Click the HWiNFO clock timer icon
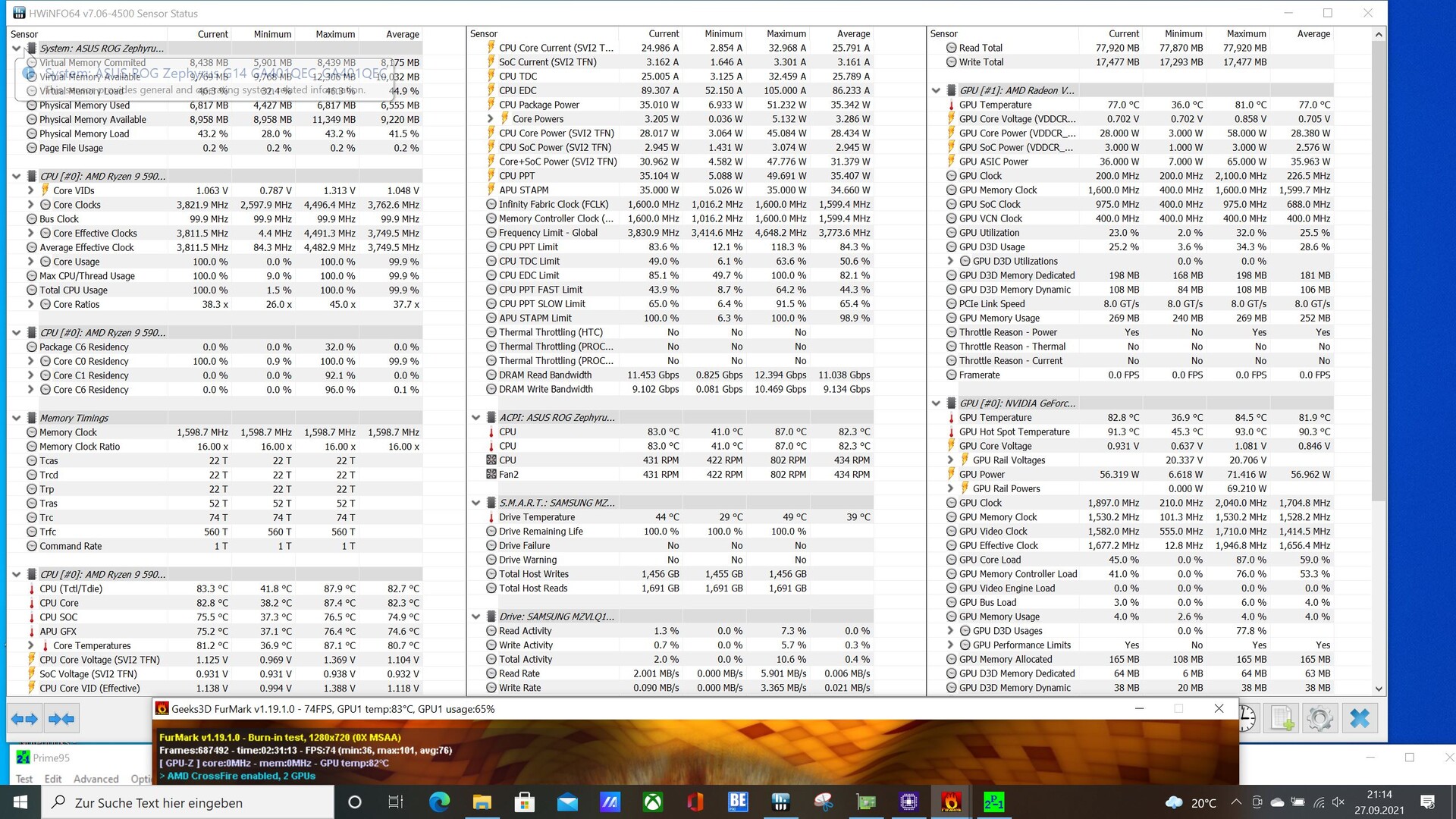Viewport: 1456px width, 819px height. point(1247,718)
